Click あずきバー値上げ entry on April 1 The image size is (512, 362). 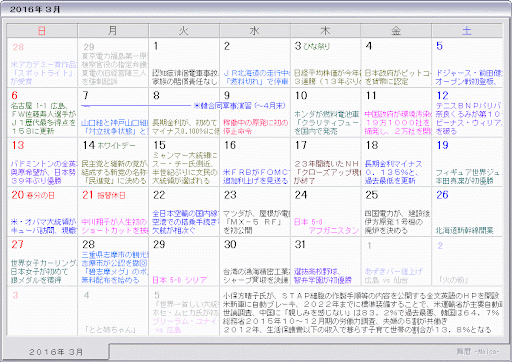pos(394,271)
